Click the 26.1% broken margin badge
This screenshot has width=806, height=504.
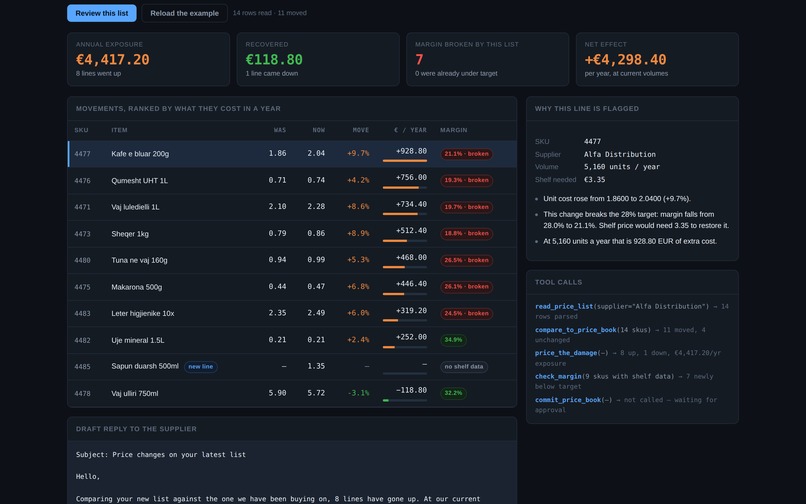tap(466, 287)
